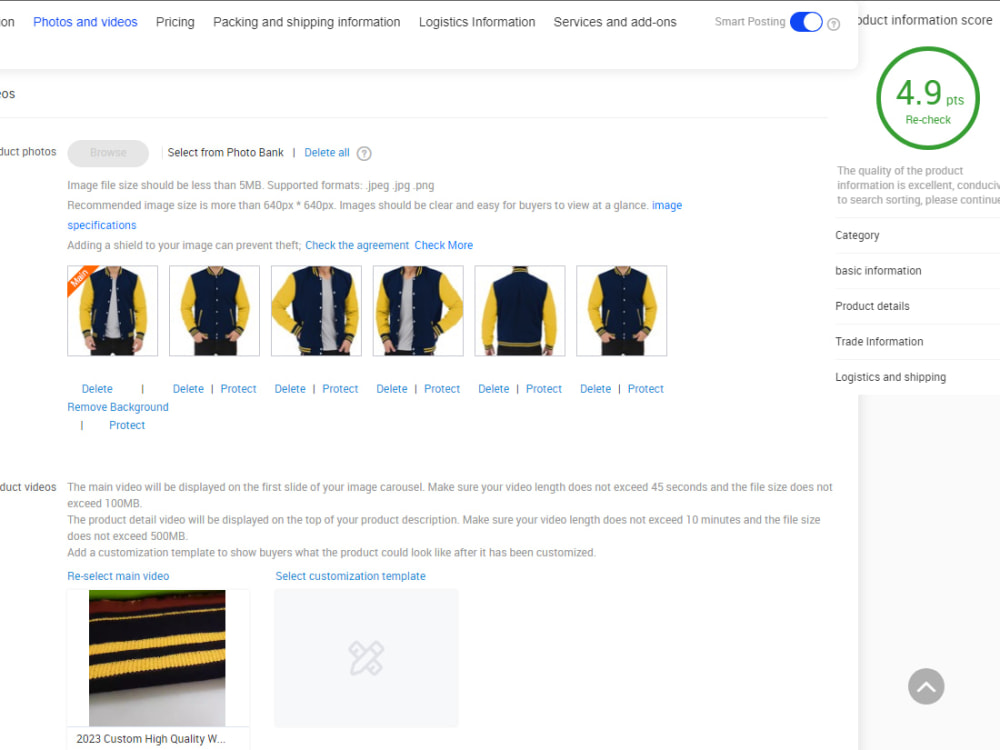
Task: Open the main video thumbnail
Action: coord(157,658)
